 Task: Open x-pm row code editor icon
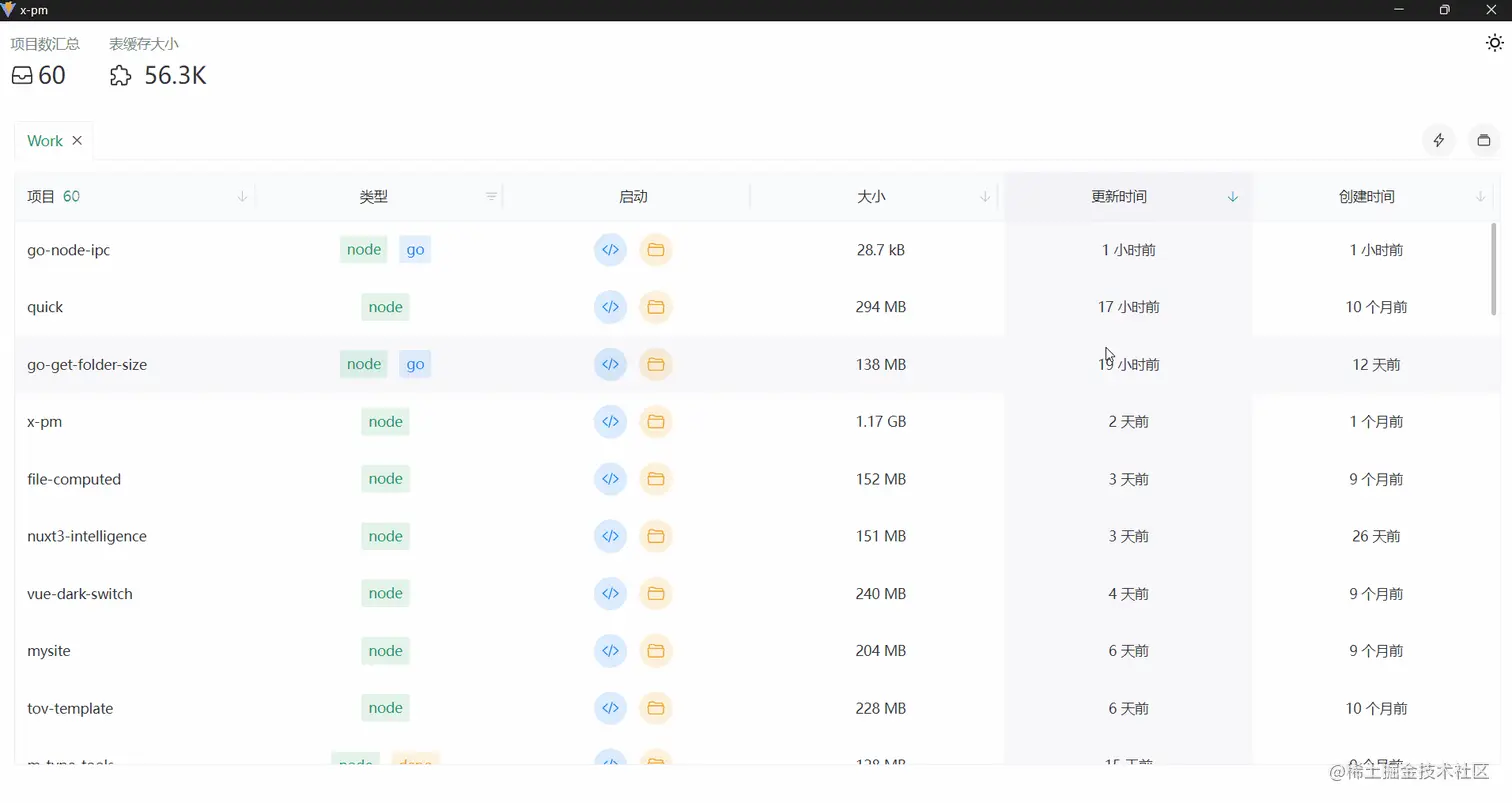(x=610, y=422)
